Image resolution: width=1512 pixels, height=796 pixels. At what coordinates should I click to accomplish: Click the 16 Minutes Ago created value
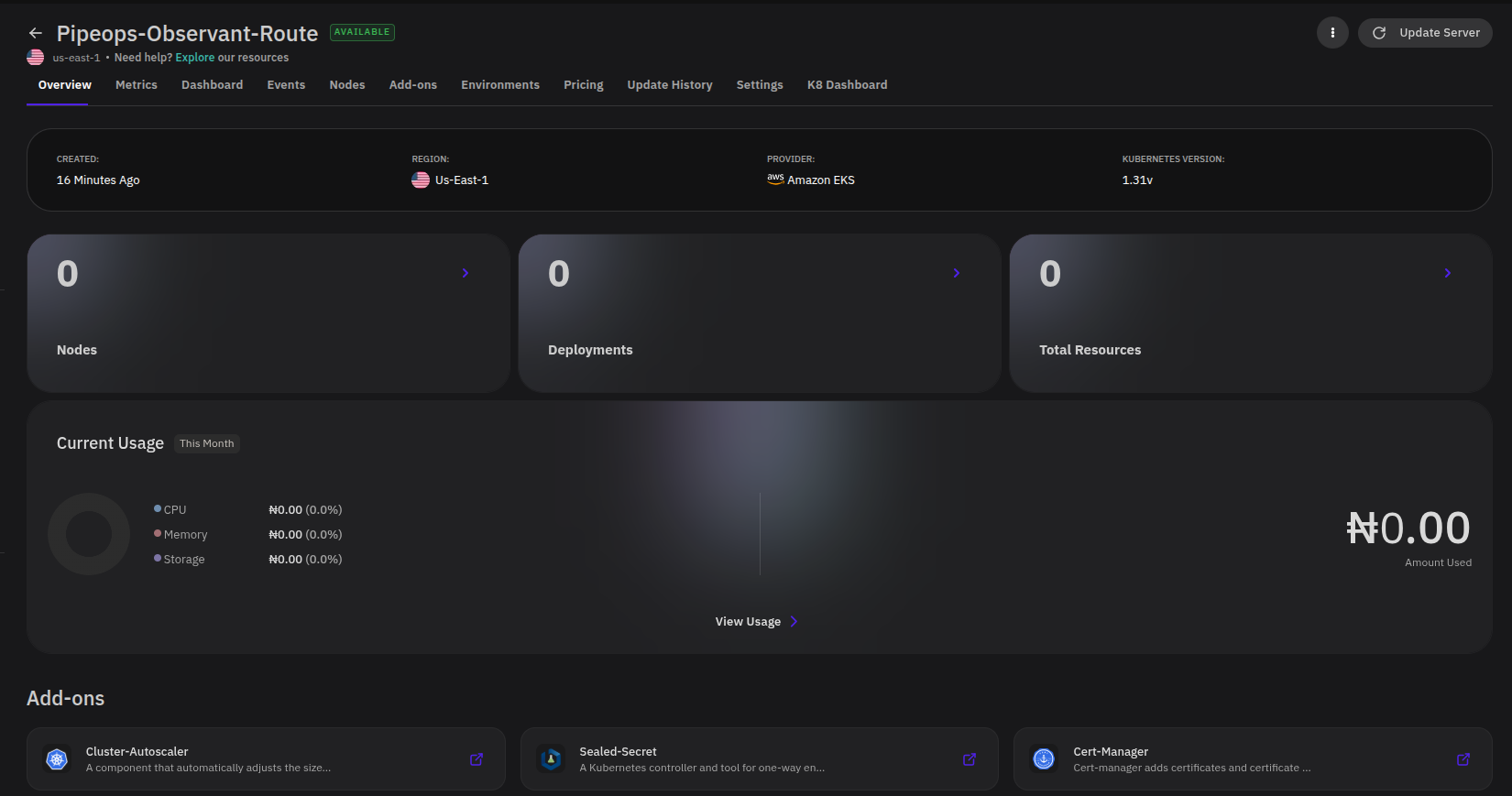click(x=98, y=180)
